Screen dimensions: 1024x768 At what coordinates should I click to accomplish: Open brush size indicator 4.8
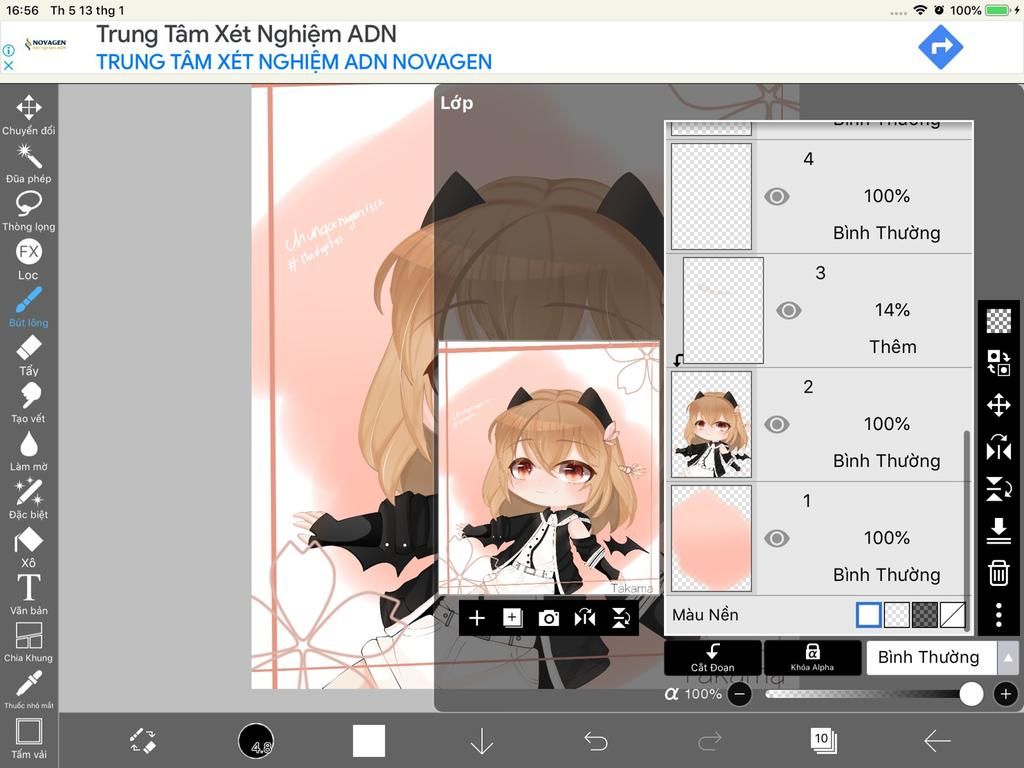(256, 741)
